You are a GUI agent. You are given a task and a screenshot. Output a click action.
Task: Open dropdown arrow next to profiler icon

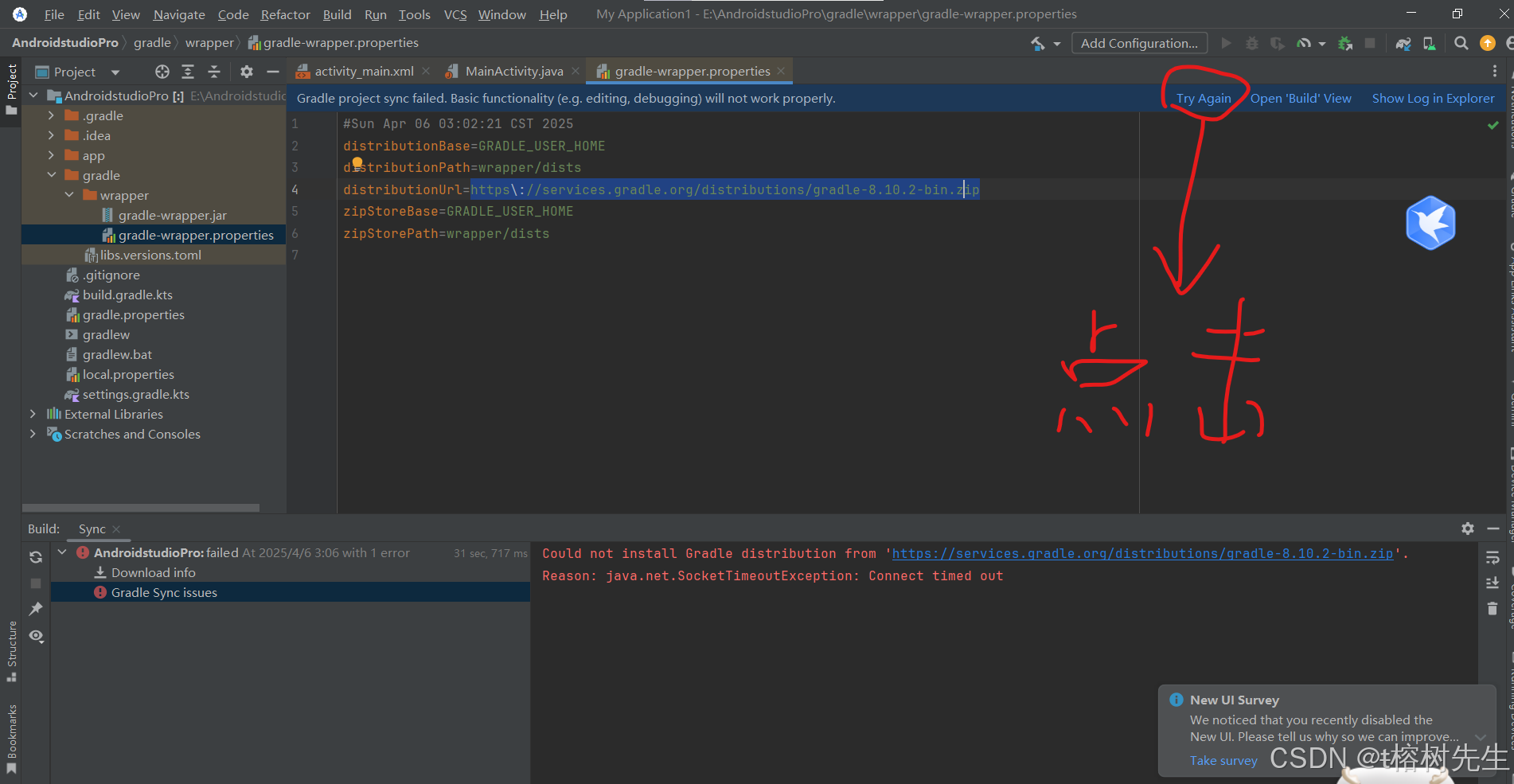click(x=1322, y=44)
